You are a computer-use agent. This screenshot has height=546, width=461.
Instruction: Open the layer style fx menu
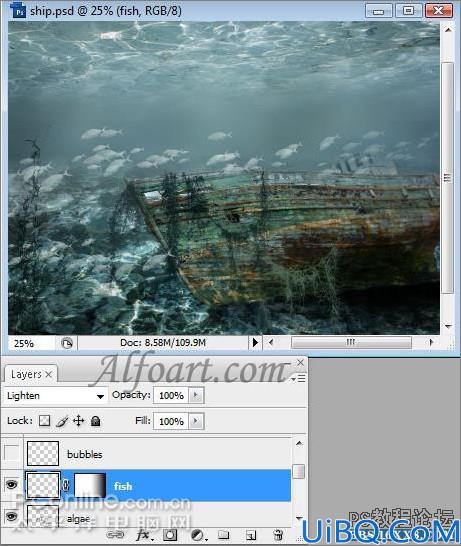143,535
